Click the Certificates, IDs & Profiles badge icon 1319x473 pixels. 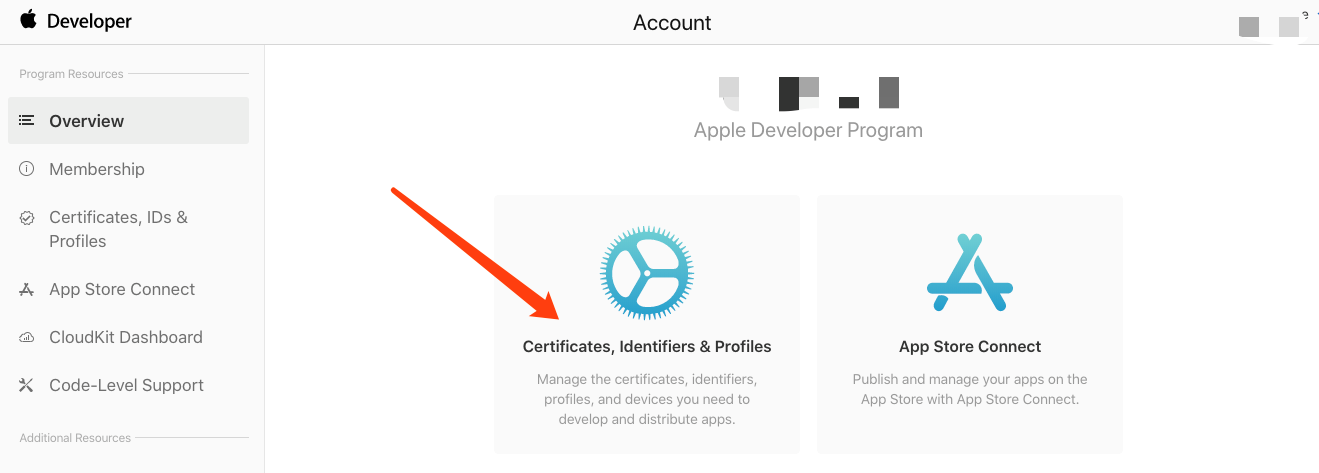pos(27,217)
